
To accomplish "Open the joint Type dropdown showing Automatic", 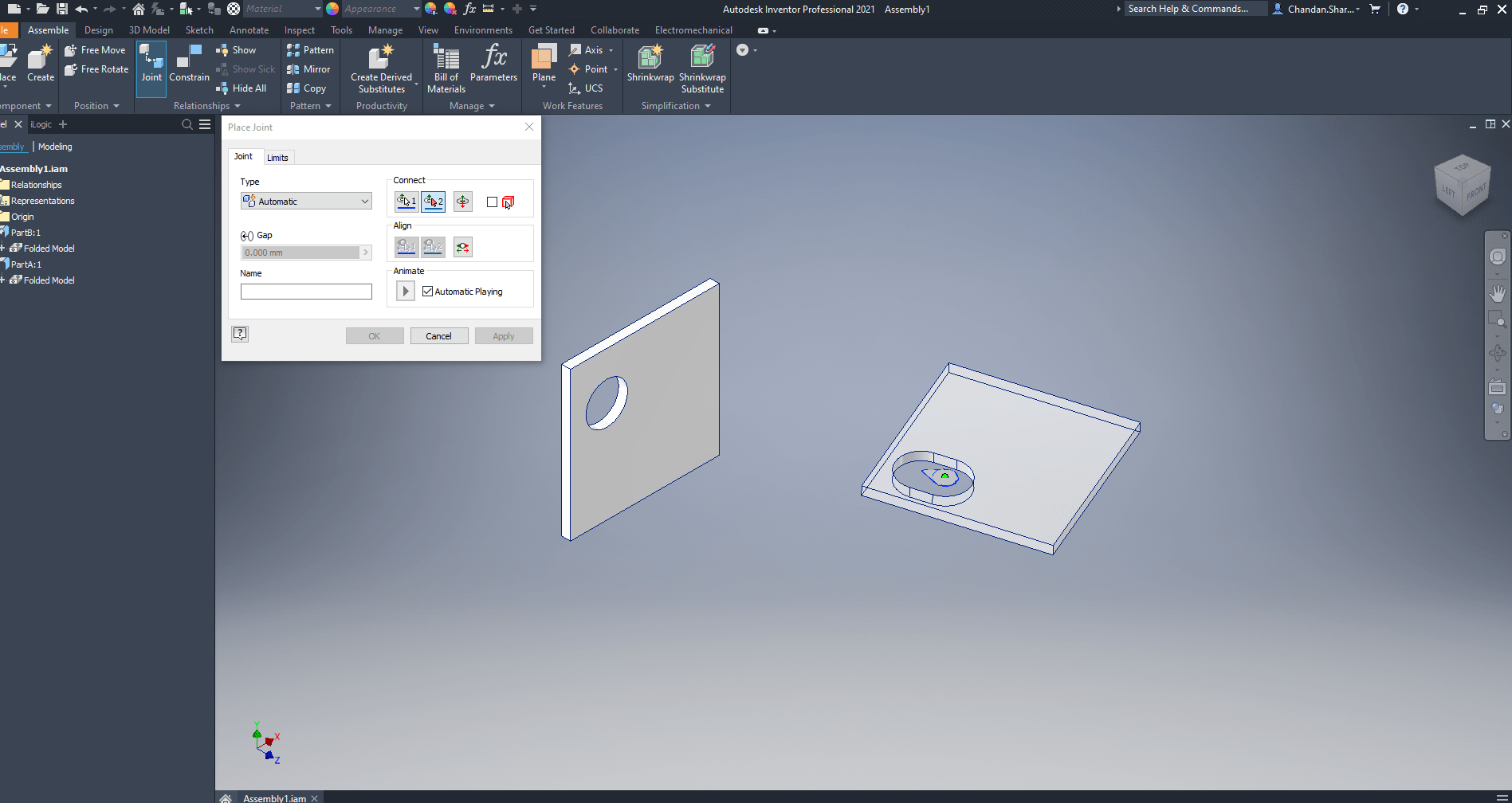I will click(x=305, y=201).
